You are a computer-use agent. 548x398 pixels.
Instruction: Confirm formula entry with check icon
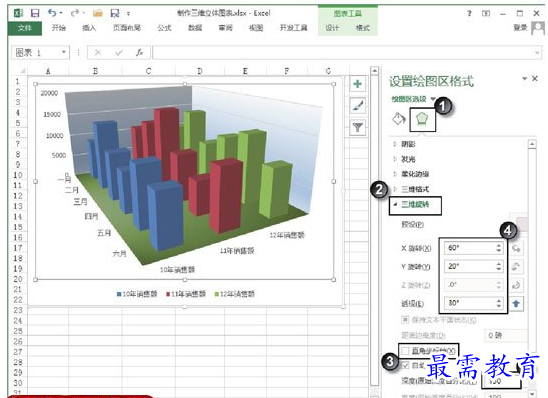(x=119, y=53)
